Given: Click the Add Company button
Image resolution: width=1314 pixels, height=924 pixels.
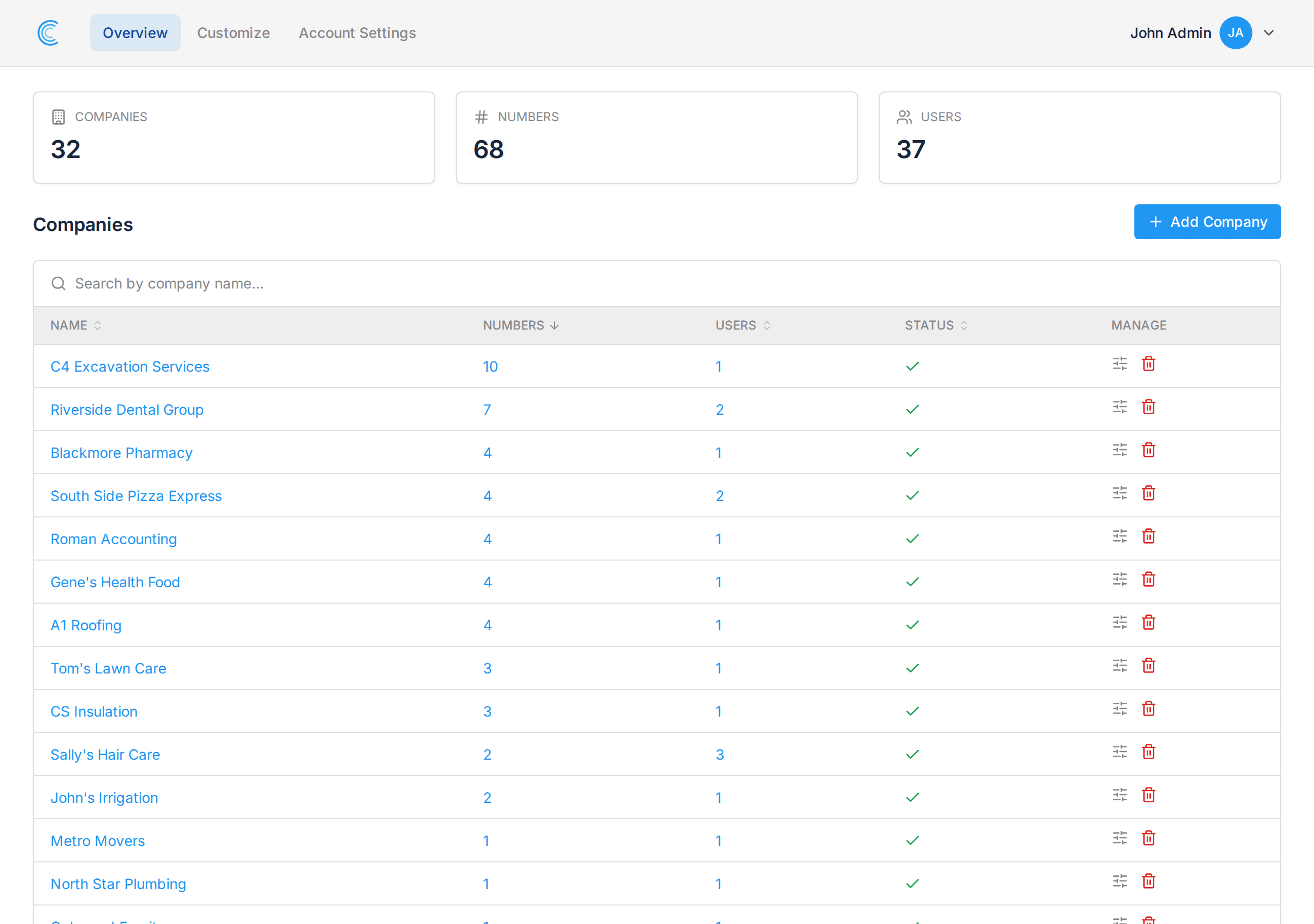Looking at the screenshot, I should click(1208, 222).
